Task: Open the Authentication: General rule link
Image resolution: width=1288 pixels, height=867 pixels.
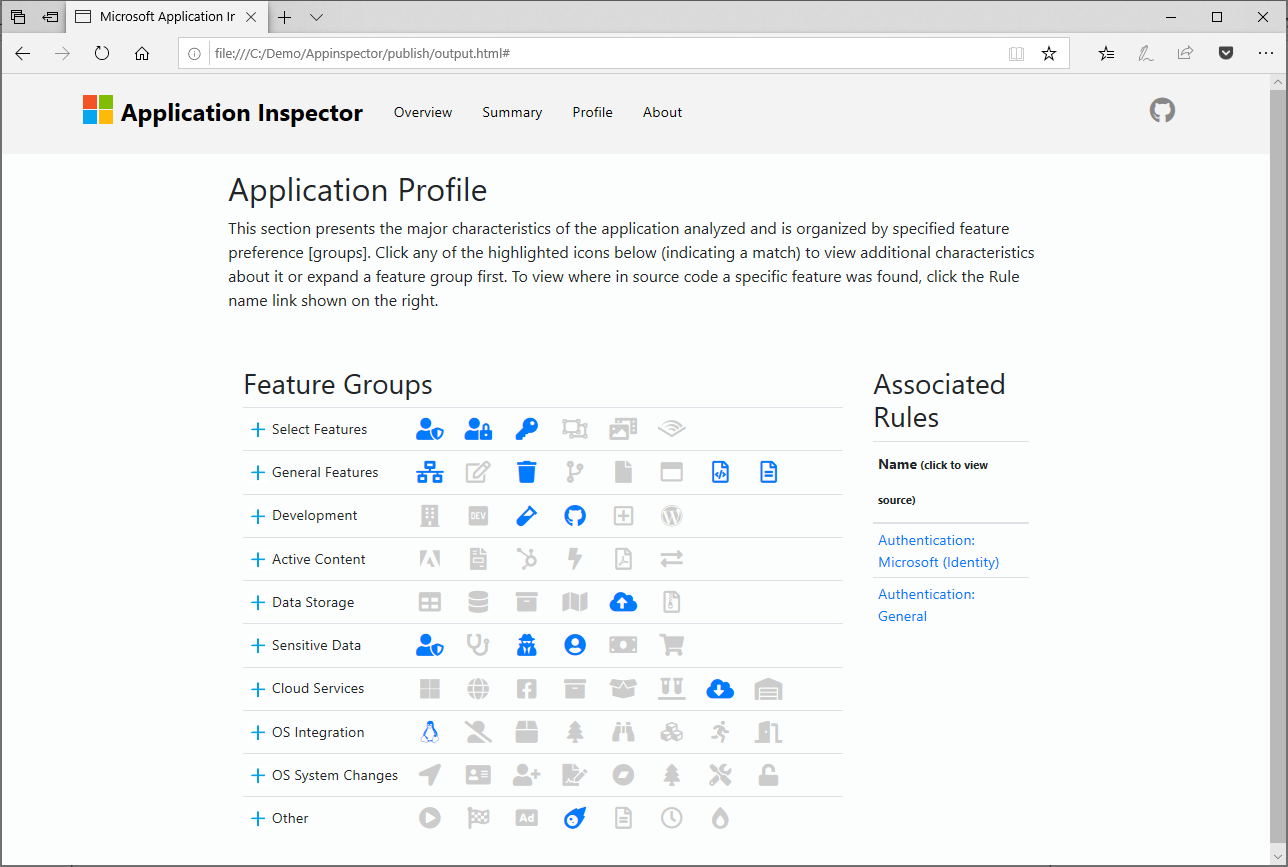Action: (x=926, y=605)
